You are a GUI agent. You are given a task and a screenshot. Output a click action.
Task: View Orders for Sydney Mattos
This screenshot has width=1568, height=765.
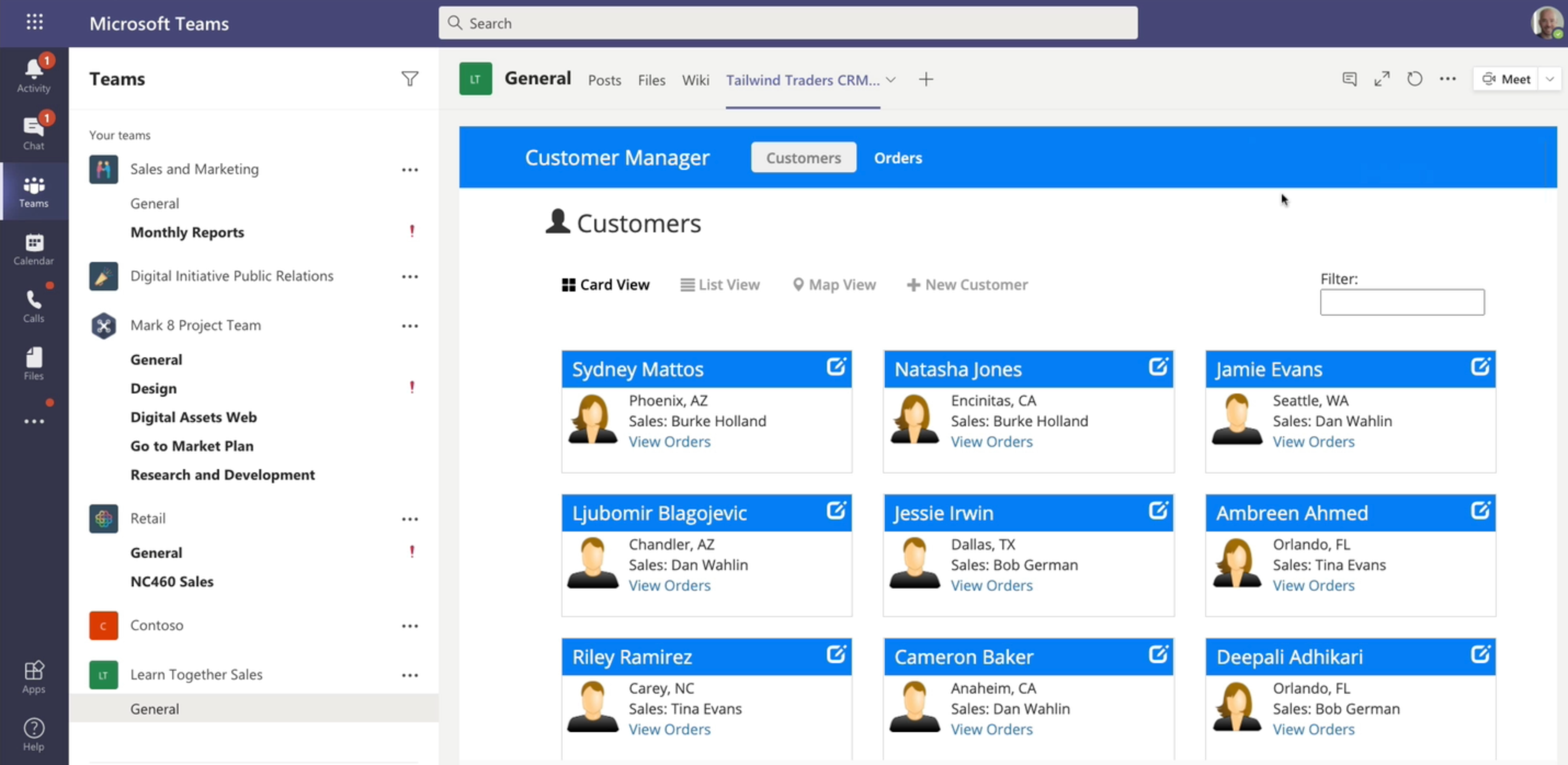[670, 441]
